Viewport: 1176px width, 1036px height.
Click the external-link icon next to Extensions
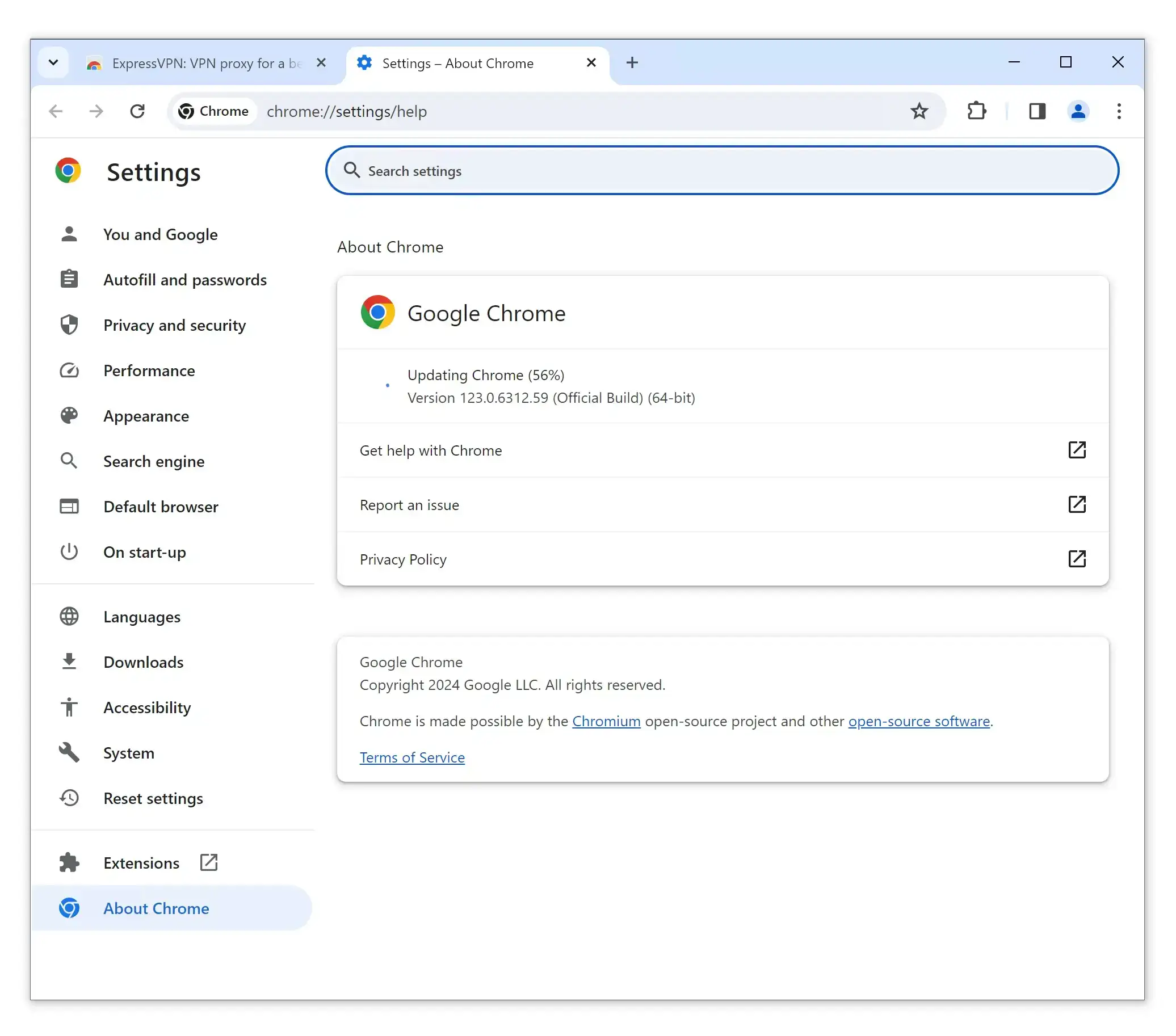pos(208,862)
